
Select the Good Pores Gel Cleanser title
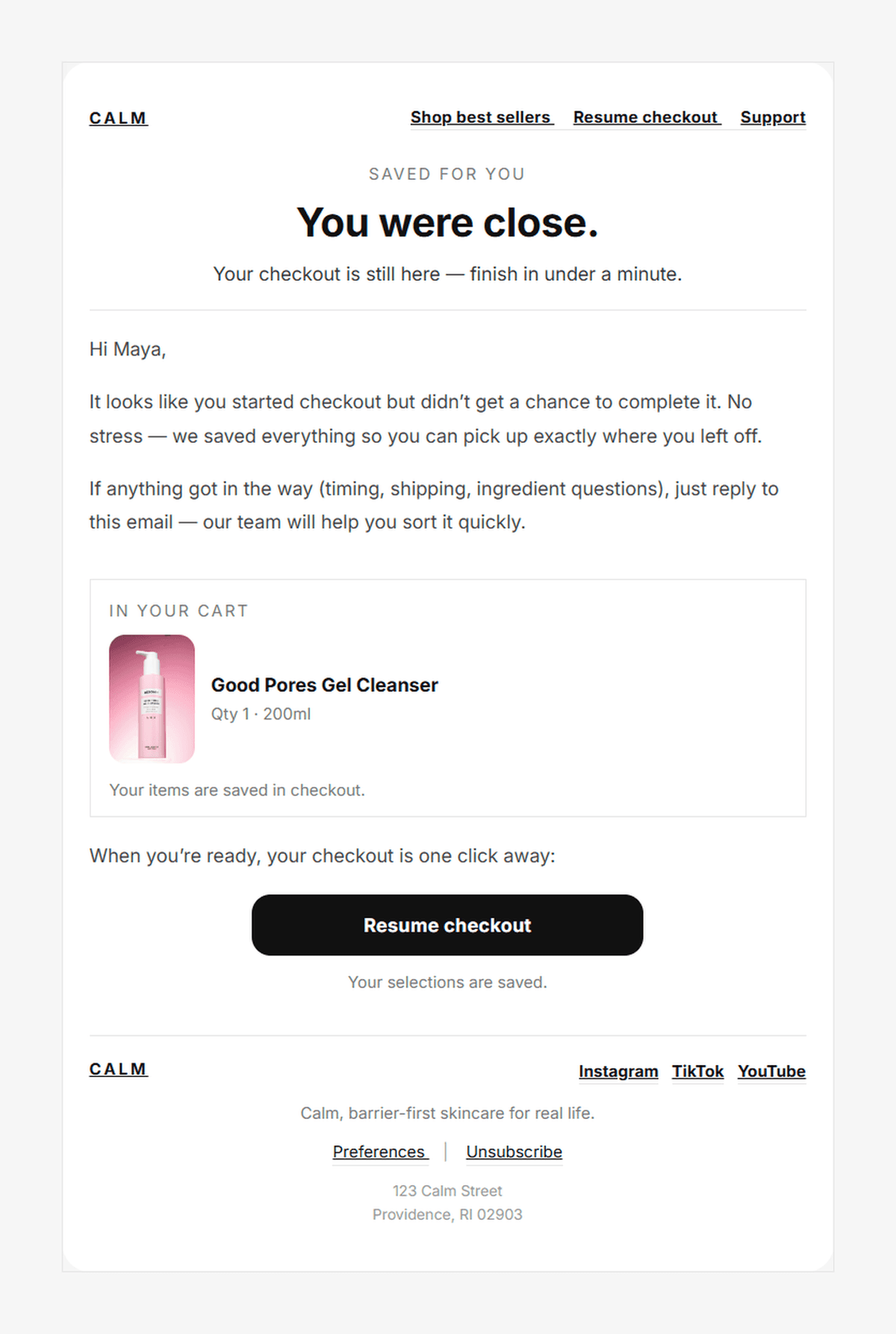324,685
